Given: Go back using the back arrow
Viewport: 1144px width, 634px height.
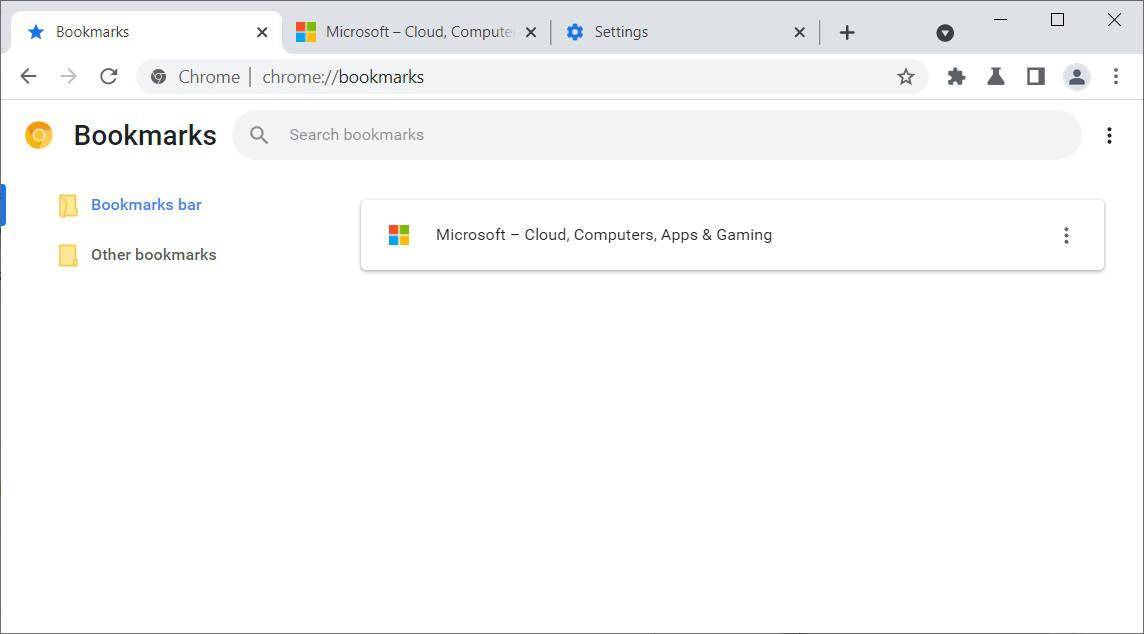Looking at the screenshot, I should coord(28,77).
